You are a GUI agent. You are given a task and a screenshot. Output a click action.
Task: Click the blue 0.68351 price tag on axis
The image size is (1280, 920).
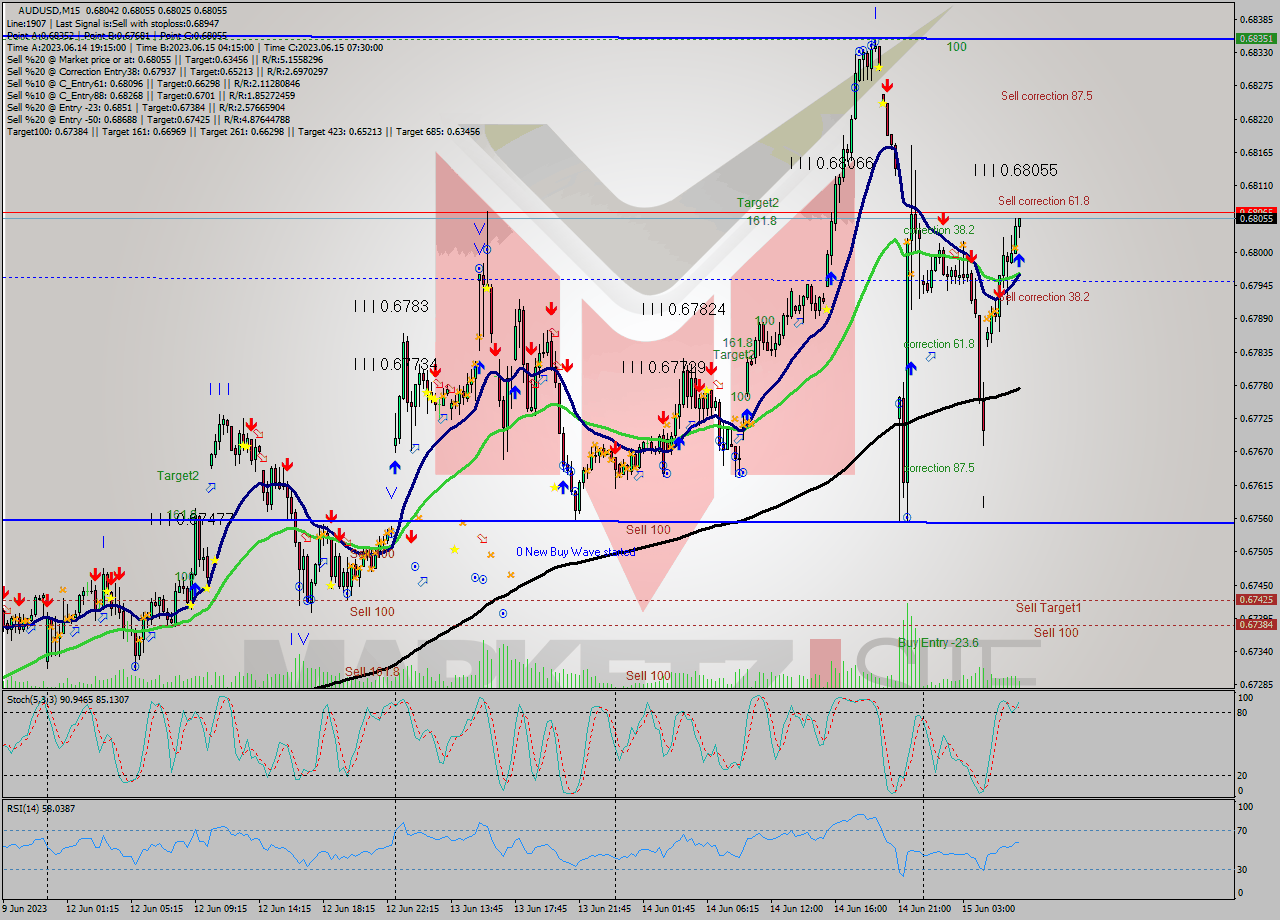click(1256, 38)
